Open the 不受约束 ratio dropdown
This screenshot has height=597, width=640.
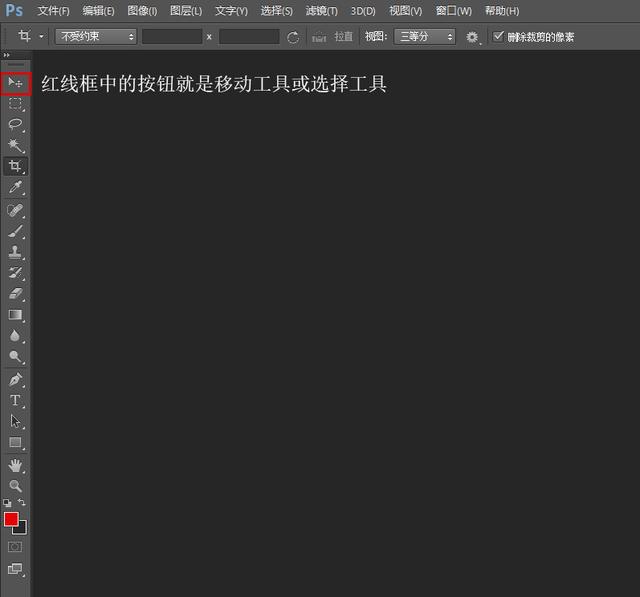pos(96,37)
